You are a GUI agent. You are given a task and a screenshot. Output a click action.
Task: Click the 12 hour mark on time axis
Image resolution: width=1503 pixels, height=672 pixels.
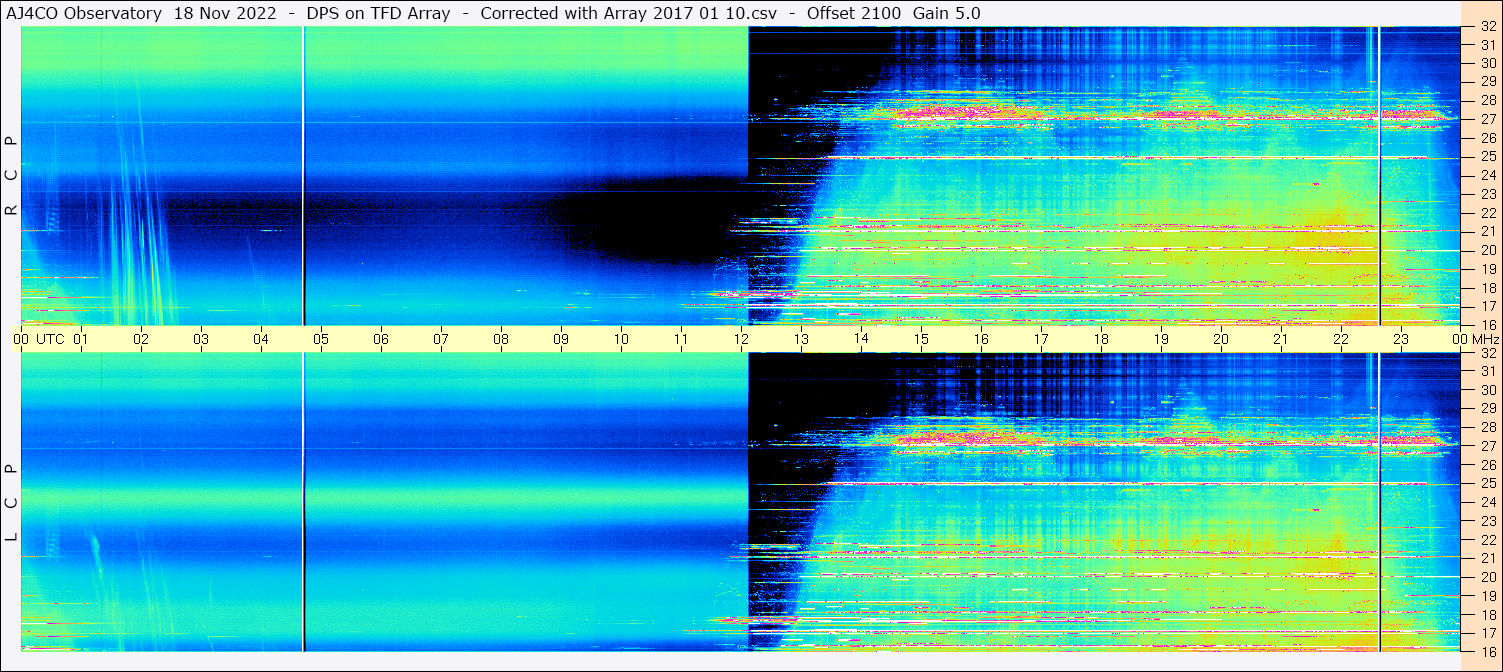pyautogui.click(x=741, y=339)
